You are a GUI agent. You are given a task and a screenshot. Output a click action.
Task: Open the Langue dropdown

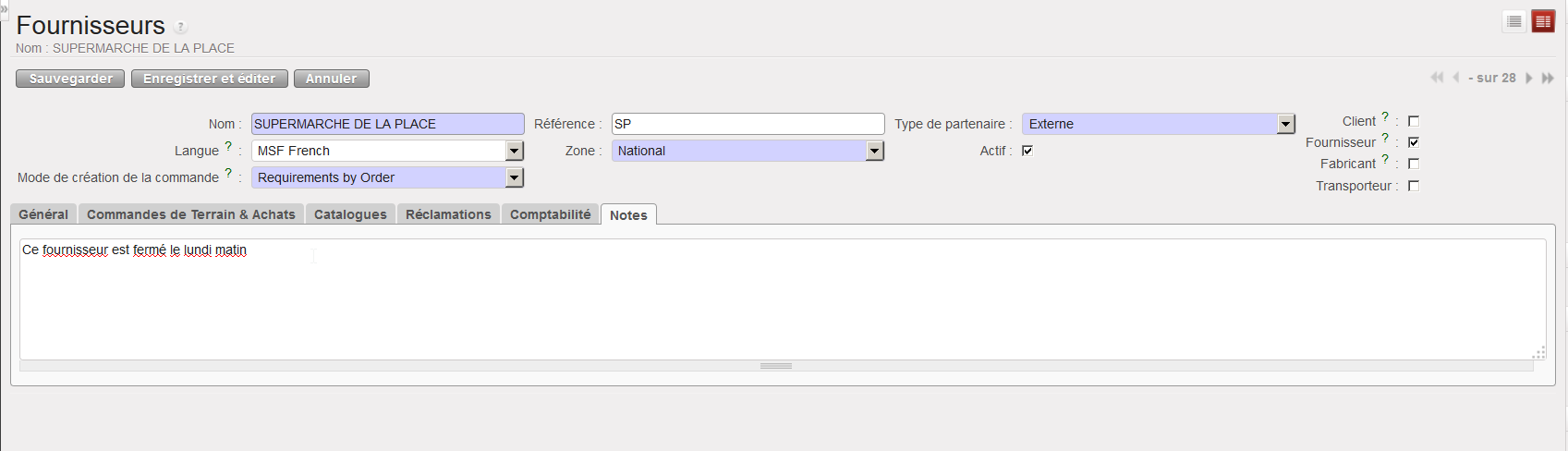coord(515,151)
